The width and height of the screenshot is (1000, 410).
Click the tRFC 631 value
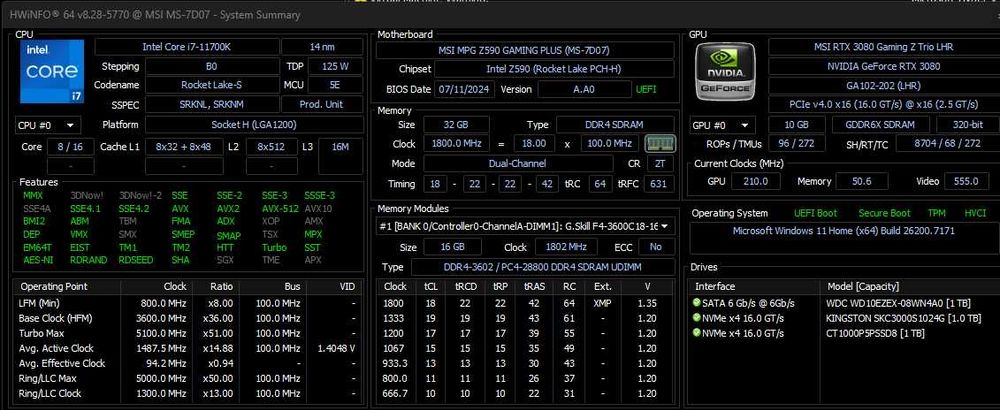tap(659, 184)
